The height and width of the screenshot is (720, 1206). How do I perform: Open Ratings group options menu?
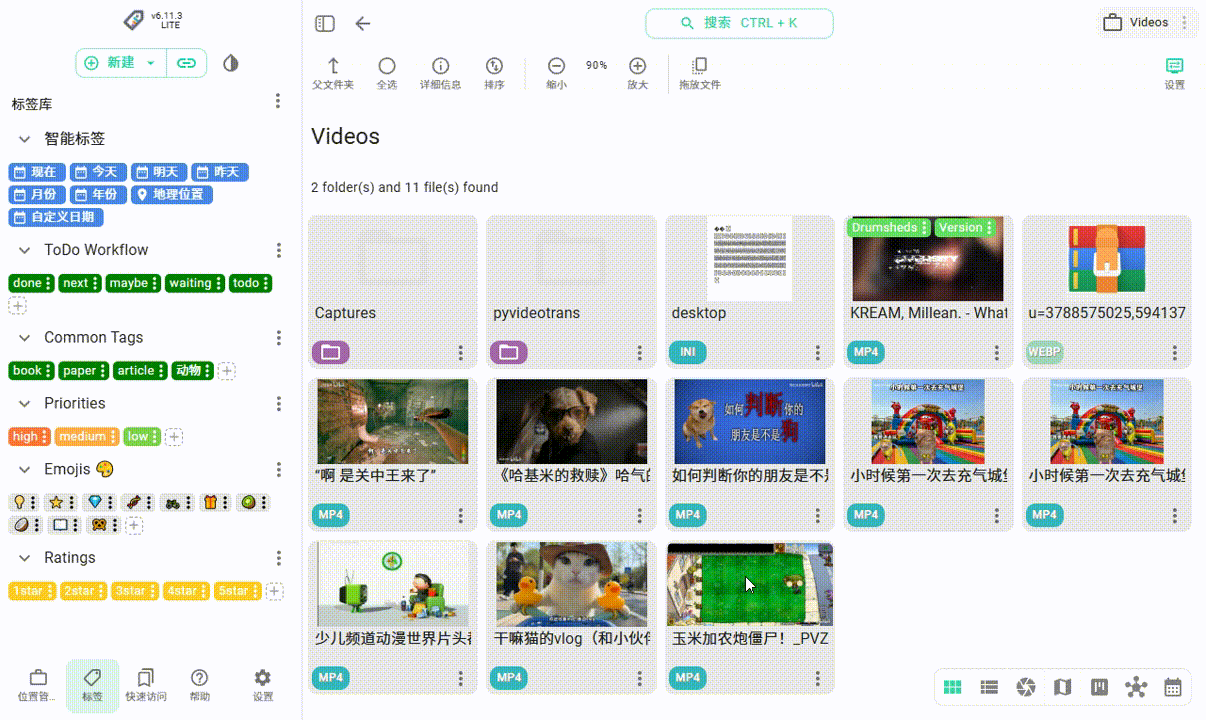pyautogui.click(x=279, y=558)
